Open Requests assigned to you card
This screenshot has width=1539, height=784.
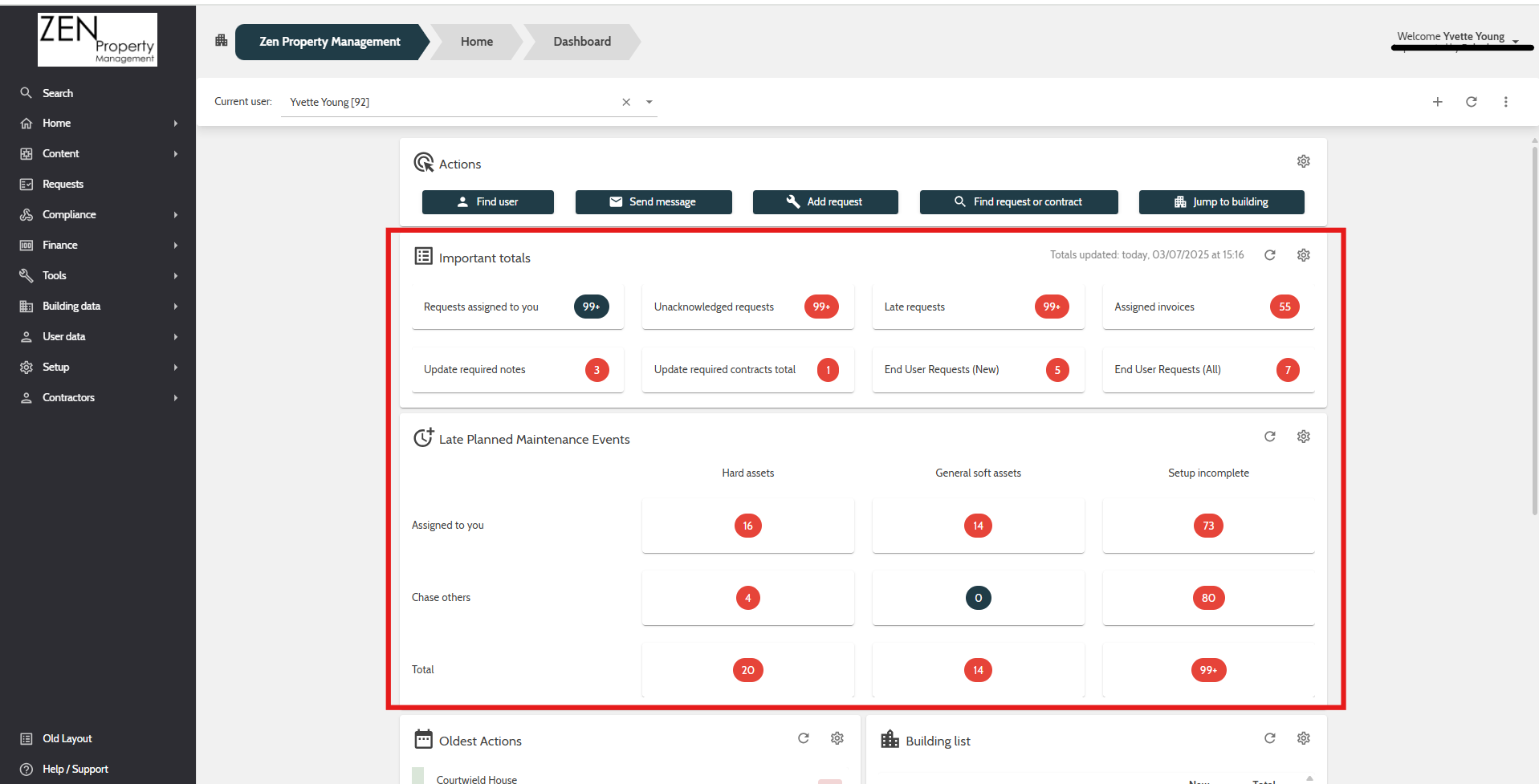click(x=518, y=307)
